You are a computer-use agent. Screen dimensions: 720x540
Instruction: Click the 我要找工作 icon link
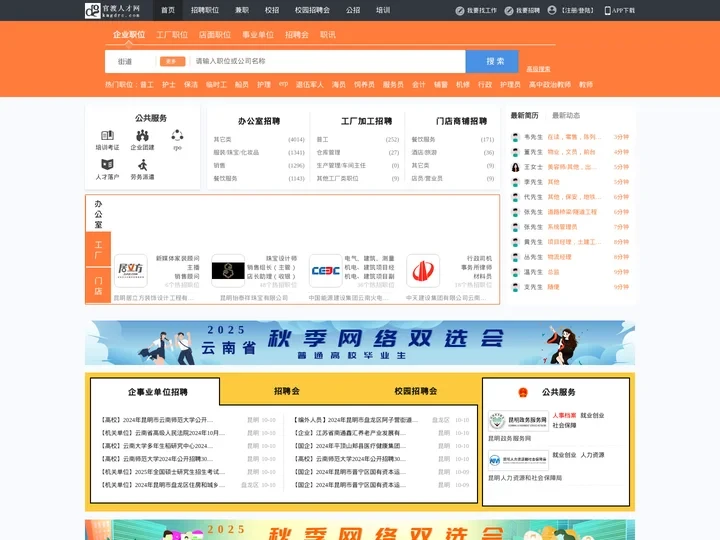click(x=460, y=11)
